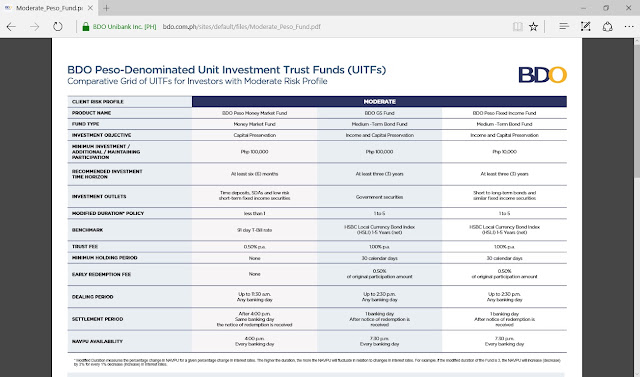Click the Share icon in toolbar
Screen dimensions: 640x377
[x=607, y=27]
